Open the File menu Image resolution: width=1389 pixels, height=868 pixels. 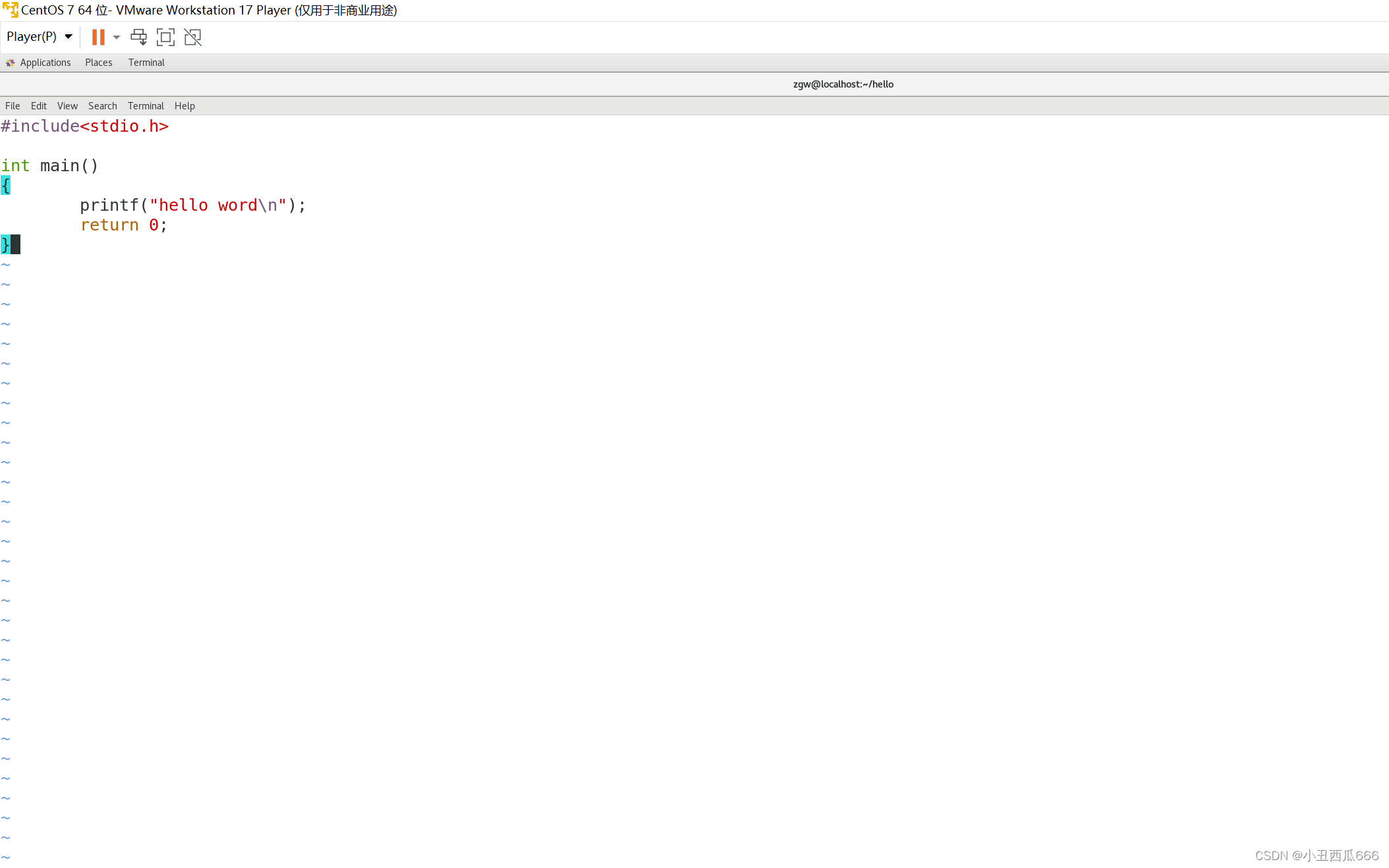click(12, 105)
